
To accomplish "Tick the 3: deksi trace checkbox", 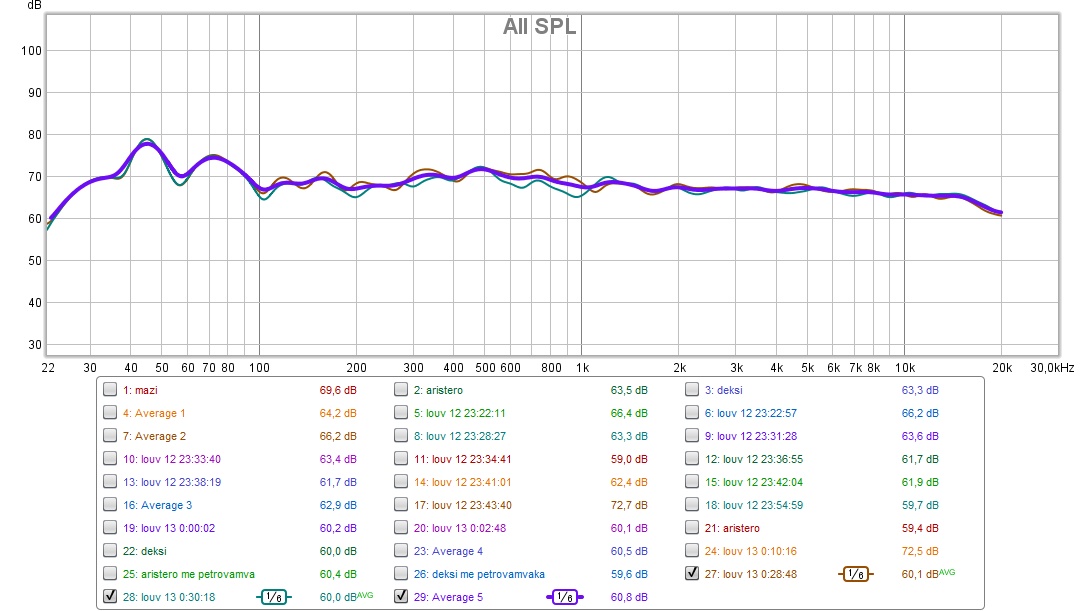I will [x=692, y=390].
